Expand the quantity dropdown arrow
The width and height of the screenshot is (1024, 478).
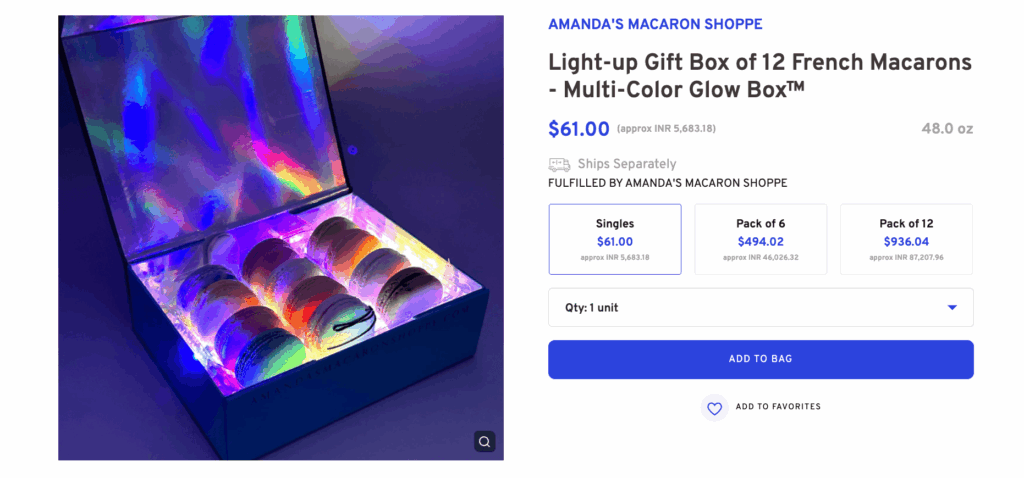[952, 308]
